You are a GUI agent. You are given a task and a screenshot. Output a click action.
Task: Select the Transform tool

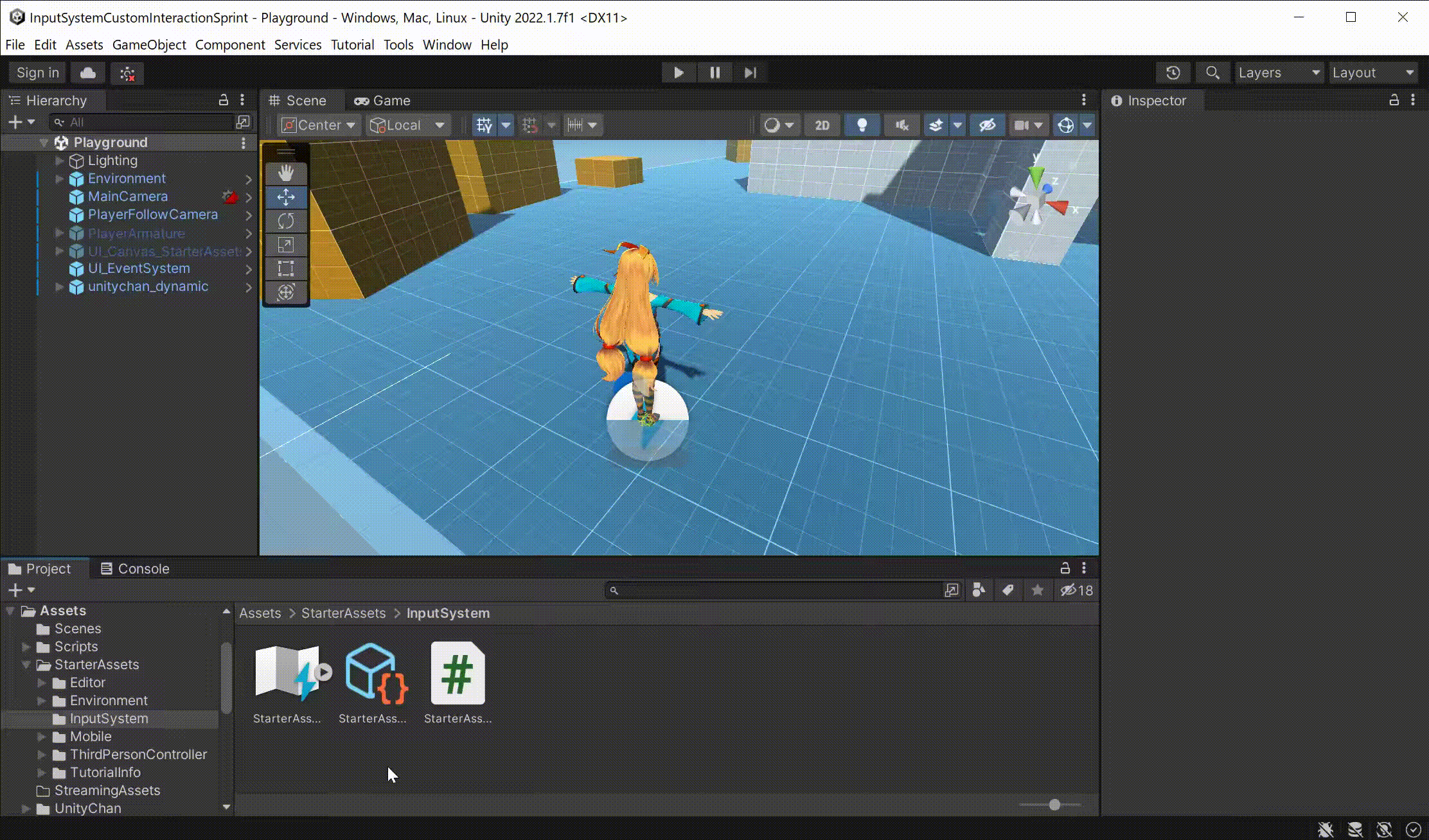pyautogui.click(x=286, y=292)
